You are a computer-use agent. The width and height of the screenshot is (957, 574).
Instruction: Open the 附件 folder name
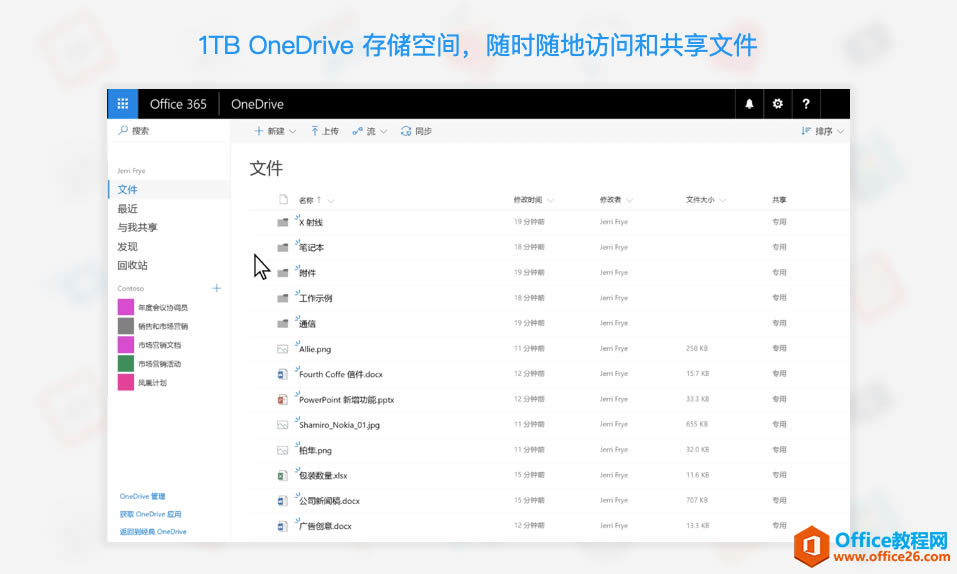pyautogui.click(x=307, y=274)
